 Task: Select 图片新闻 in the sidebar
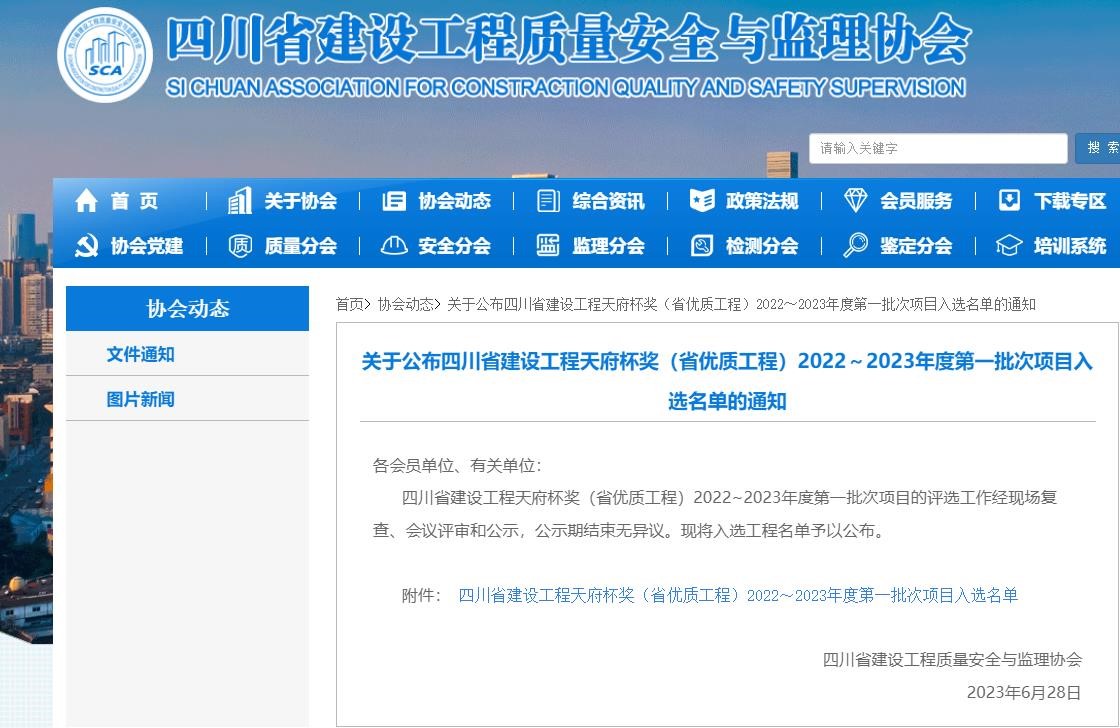point(141,399)
